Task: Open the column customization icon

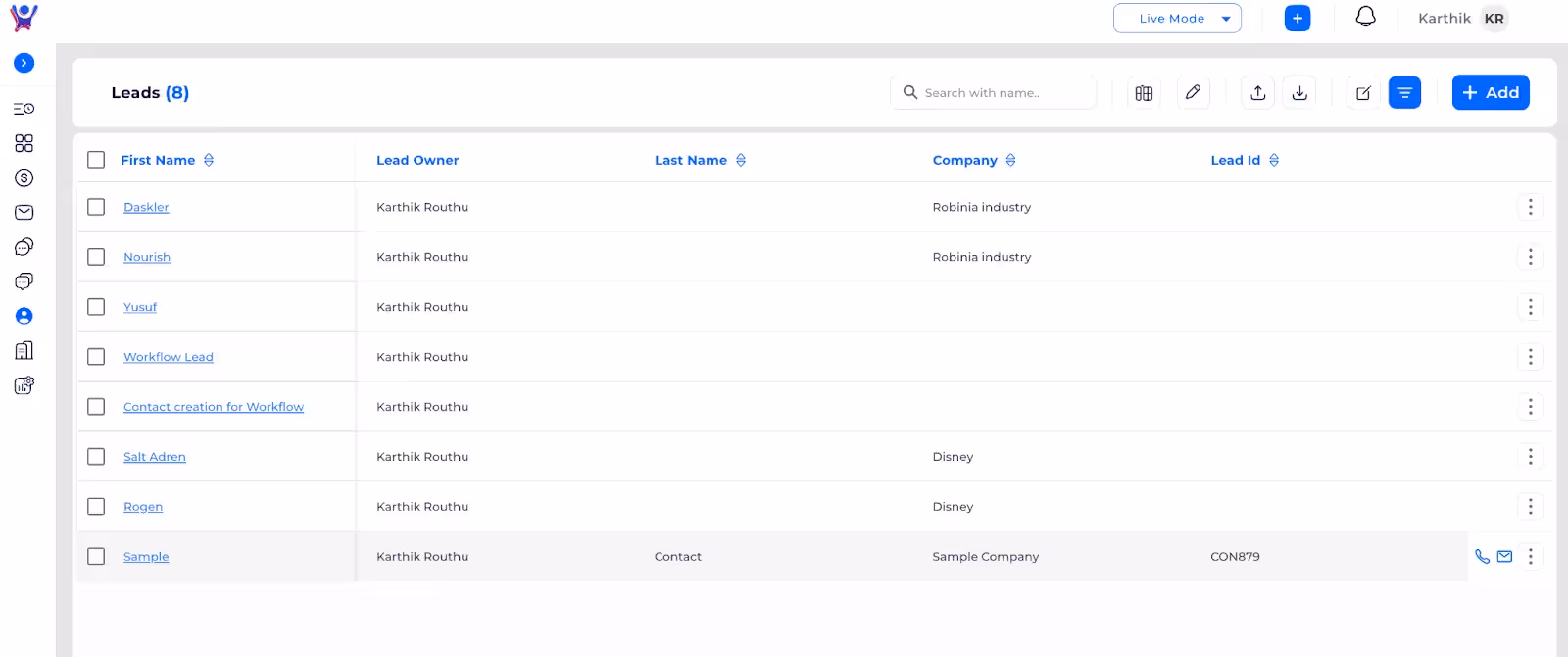Action: pos(1144,93)
